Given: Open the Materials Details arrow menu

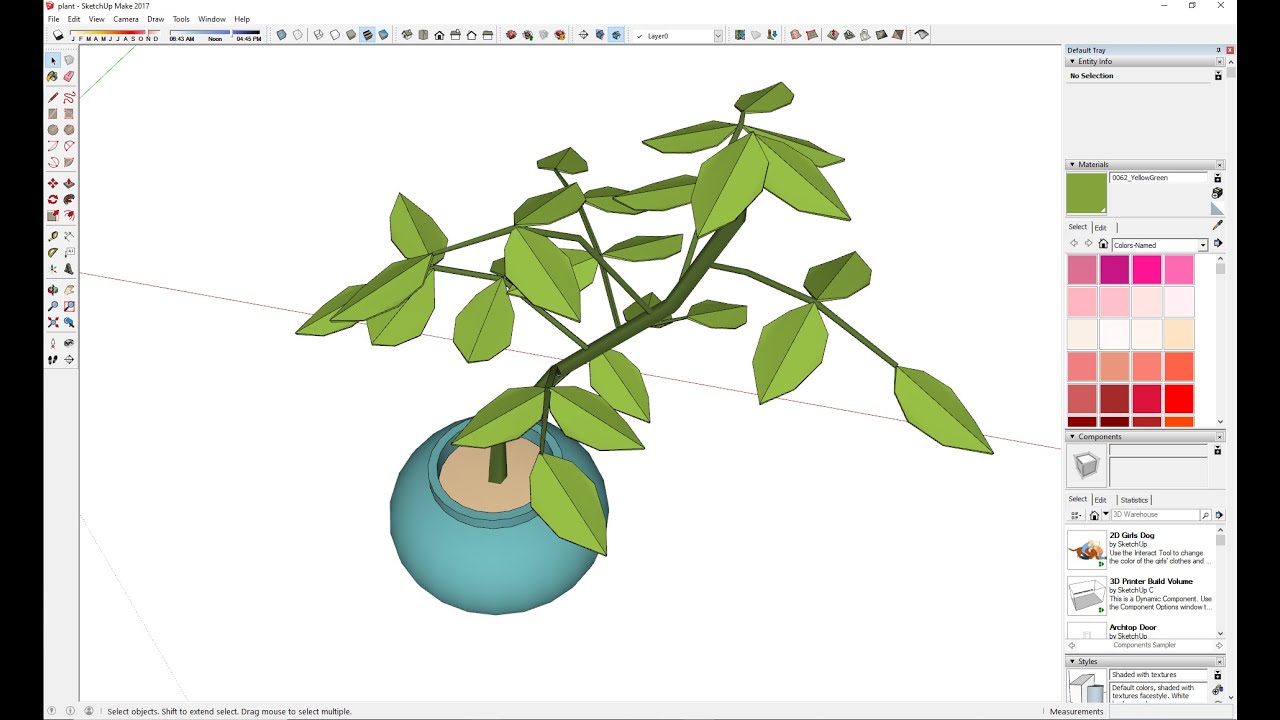Looking at the screenshot, I should pyautogui.click(x=1218, y=244).
